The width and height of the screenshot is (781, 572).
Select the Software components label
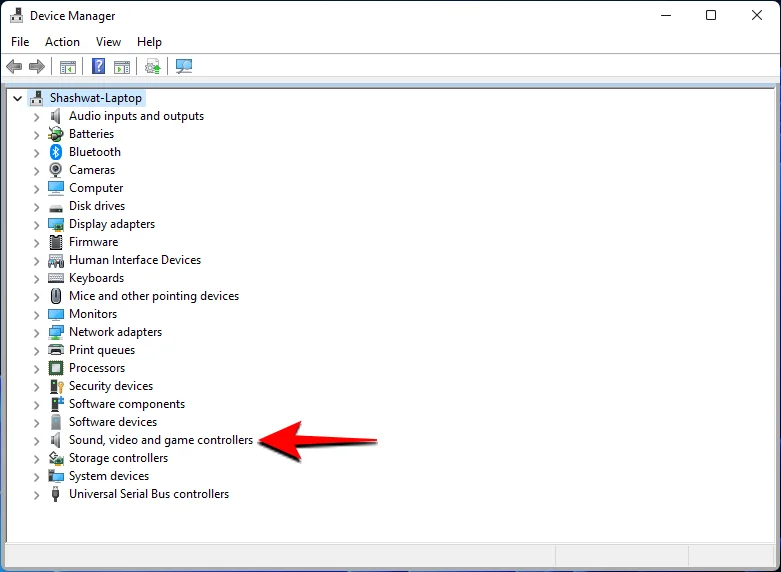click(x=127, y=404)
